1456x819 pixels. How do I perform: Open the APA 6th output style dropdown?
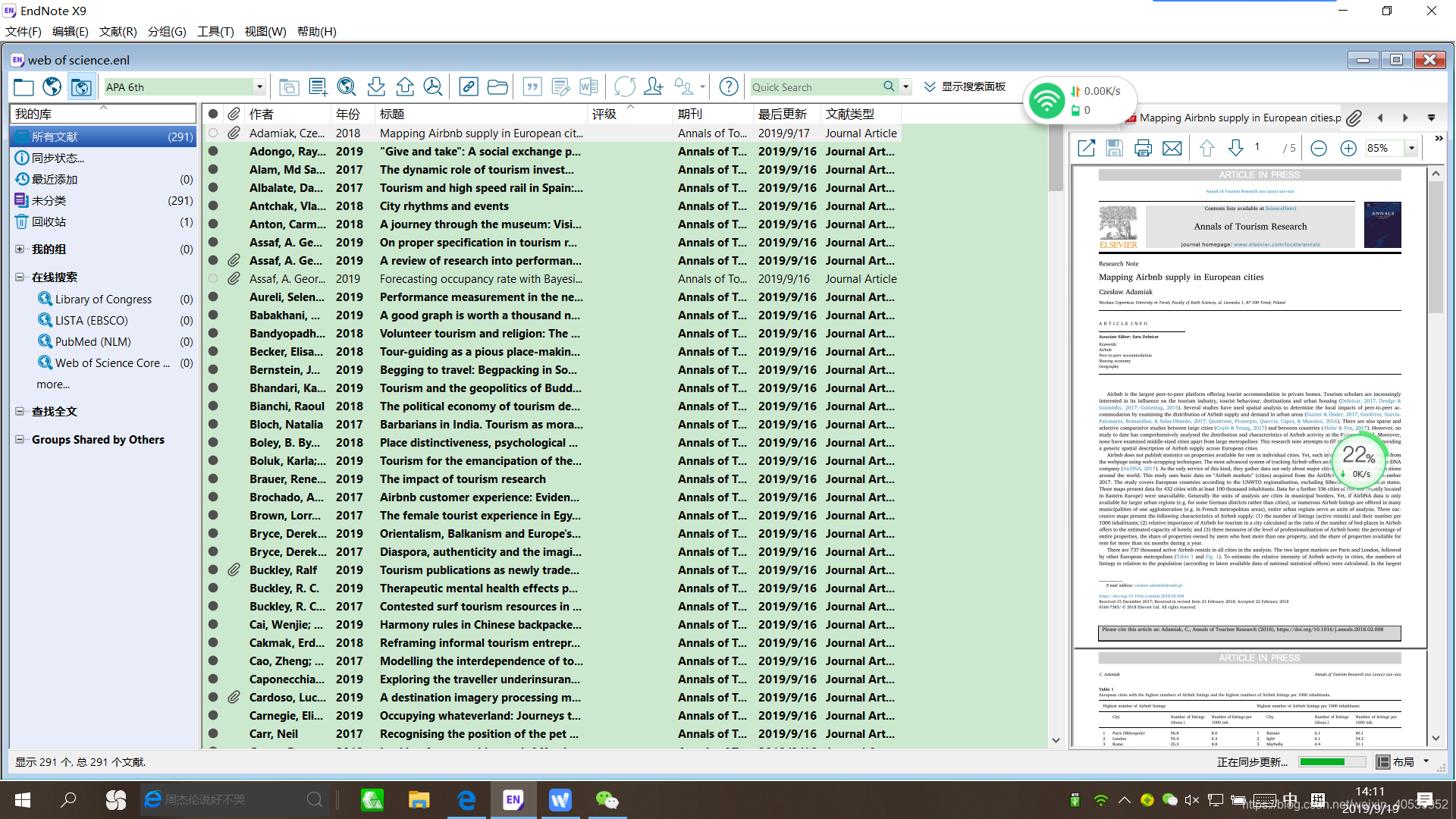(259, 87)
